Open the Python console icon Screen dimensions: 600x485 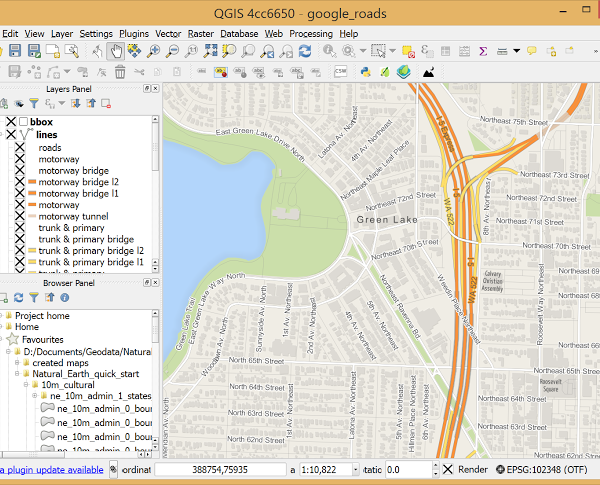coord(366,72)
